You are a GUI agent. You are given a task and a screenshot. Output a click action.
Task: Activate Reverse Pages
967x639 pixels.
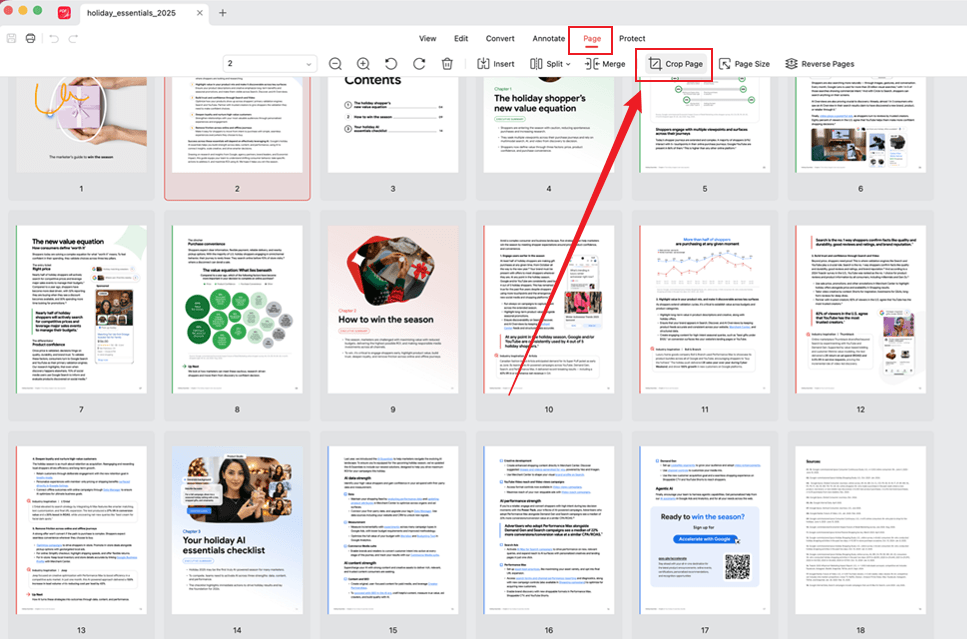pyautogui.click(x=820, y=63)
